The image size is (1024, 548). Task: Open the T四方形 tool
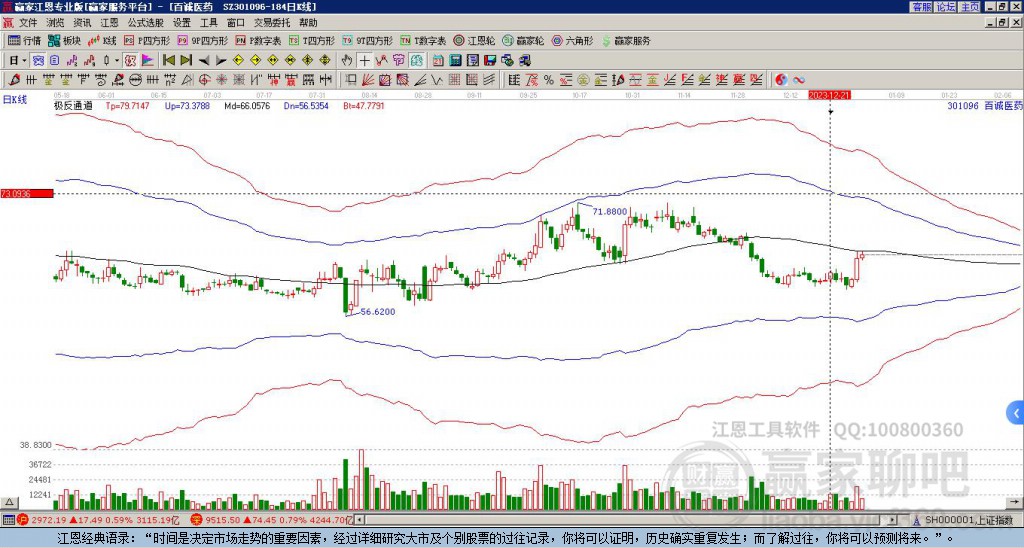pos(312,40)
